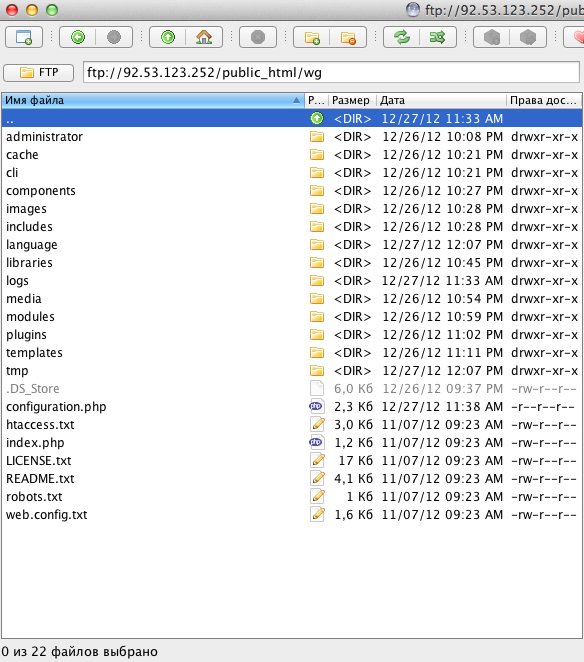
Task: Create new folder with plus folder icon
Action: tap(312, 37)
